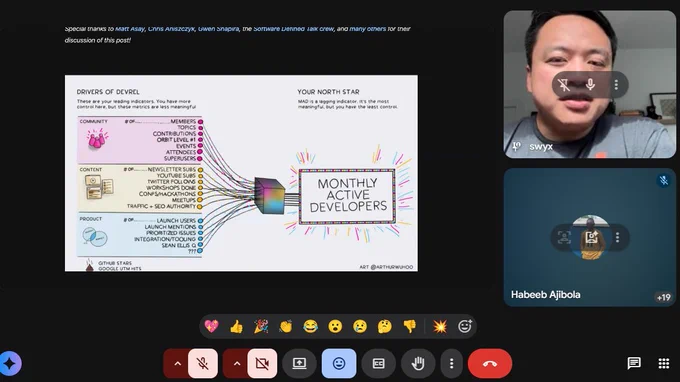
Task: Open the Chris Aniszczyk link
Action: [x=171, y=29]
